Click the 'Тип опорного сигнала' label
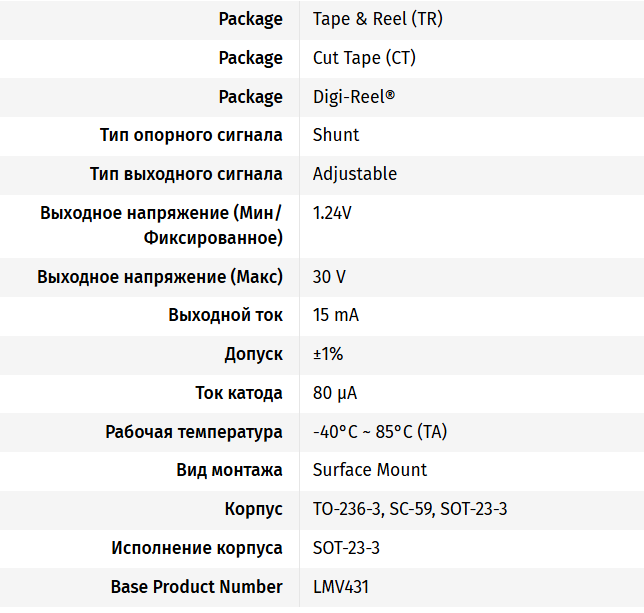644x613 pixels. click(x=191, y=135)
